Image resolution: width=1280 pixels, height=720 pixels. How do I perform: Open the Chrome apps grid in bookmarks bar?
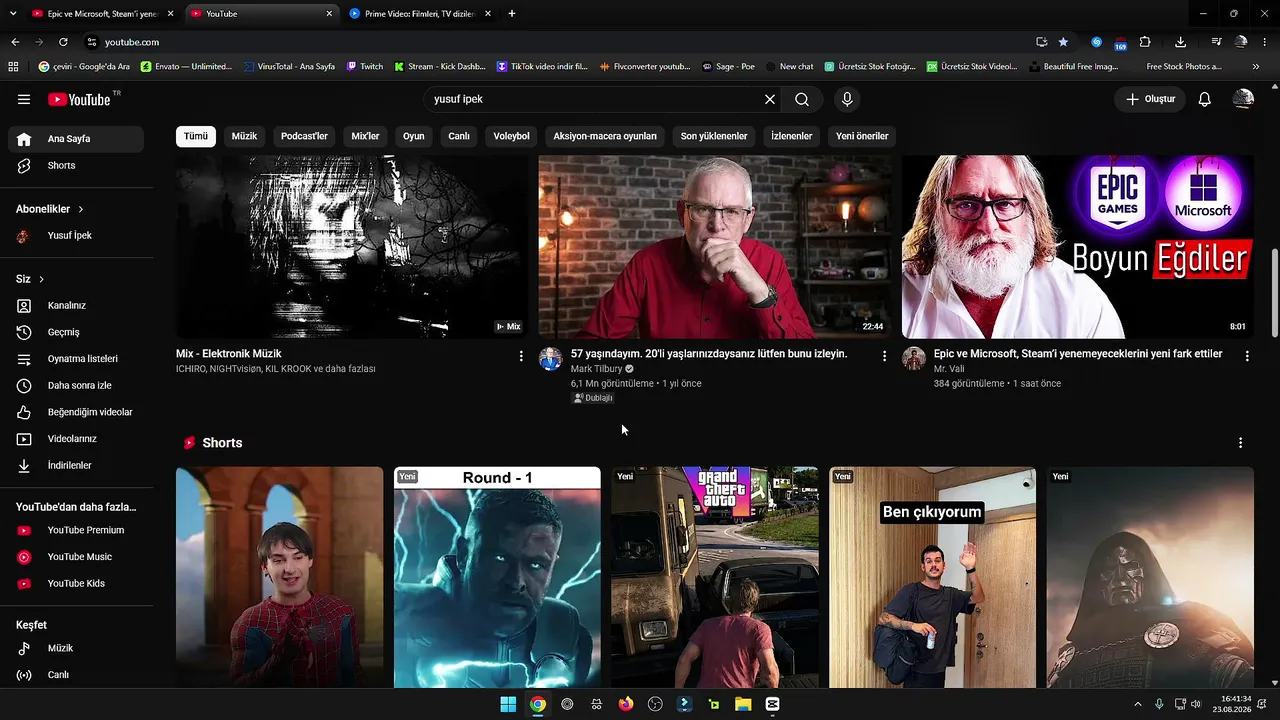[x=14, y=66]
